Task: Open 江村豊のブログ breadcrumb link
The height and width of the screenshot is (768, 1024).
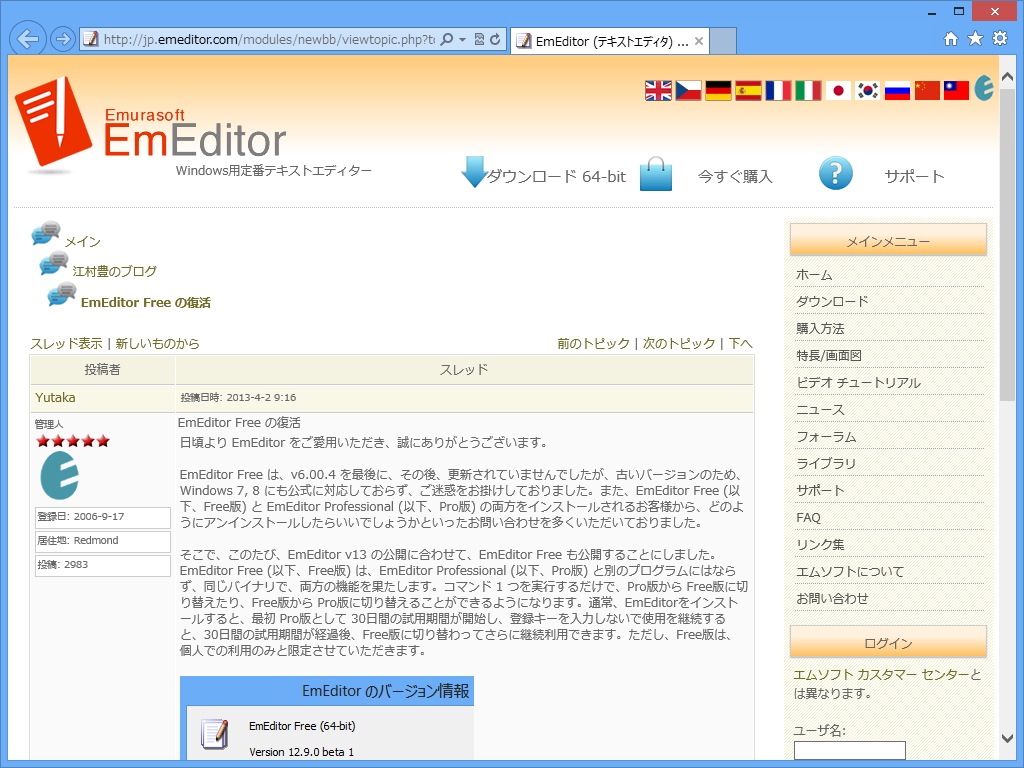Action: pos(114,271)
